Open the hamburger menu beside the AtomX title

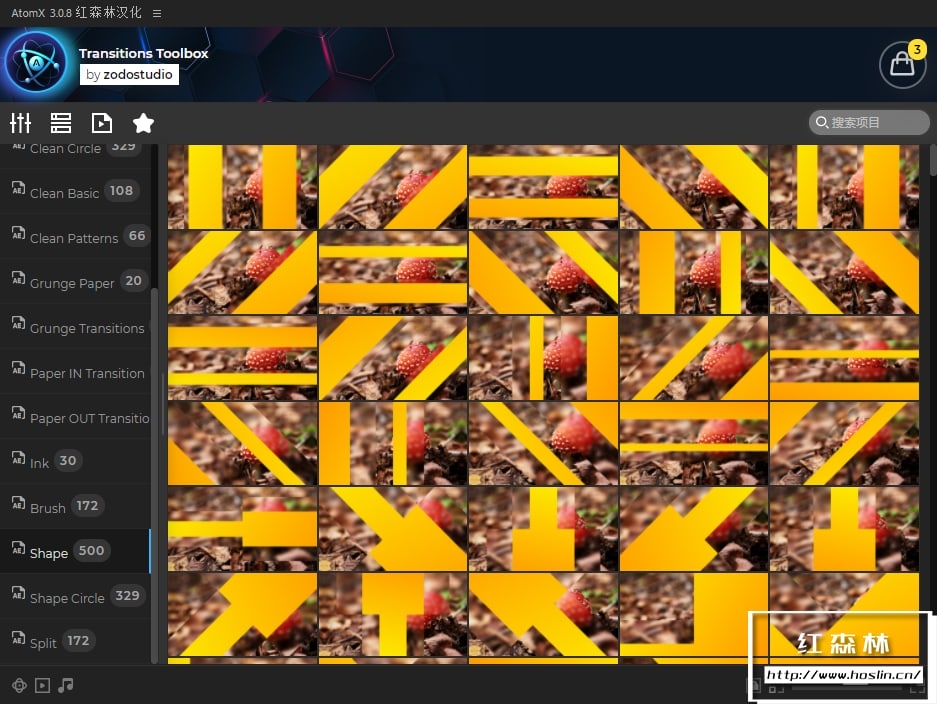(x=157, y=13)
